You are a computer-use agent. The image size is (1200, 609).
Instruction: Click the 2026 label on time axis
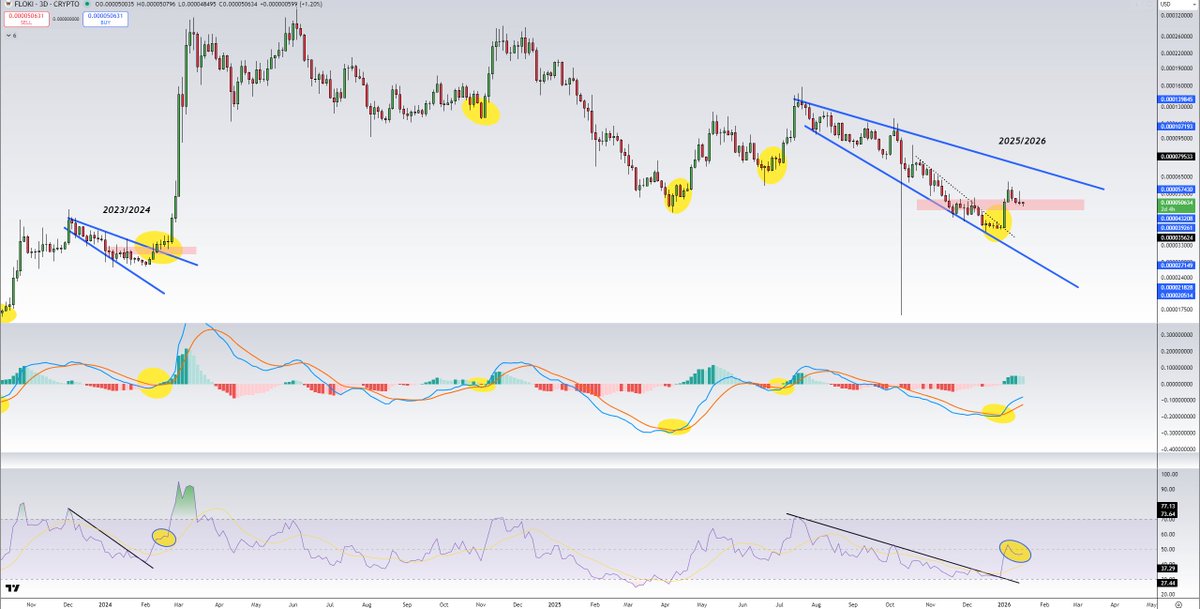tap(1003, 604)
